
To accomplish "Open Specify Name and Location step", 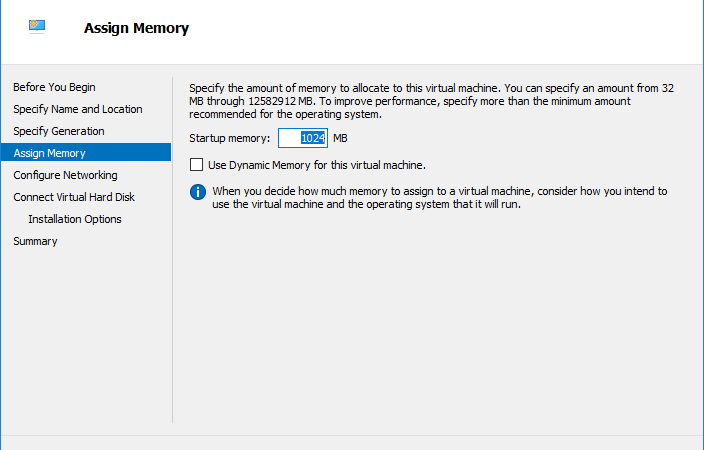I will pyautogui.click(x=78, y=109).
